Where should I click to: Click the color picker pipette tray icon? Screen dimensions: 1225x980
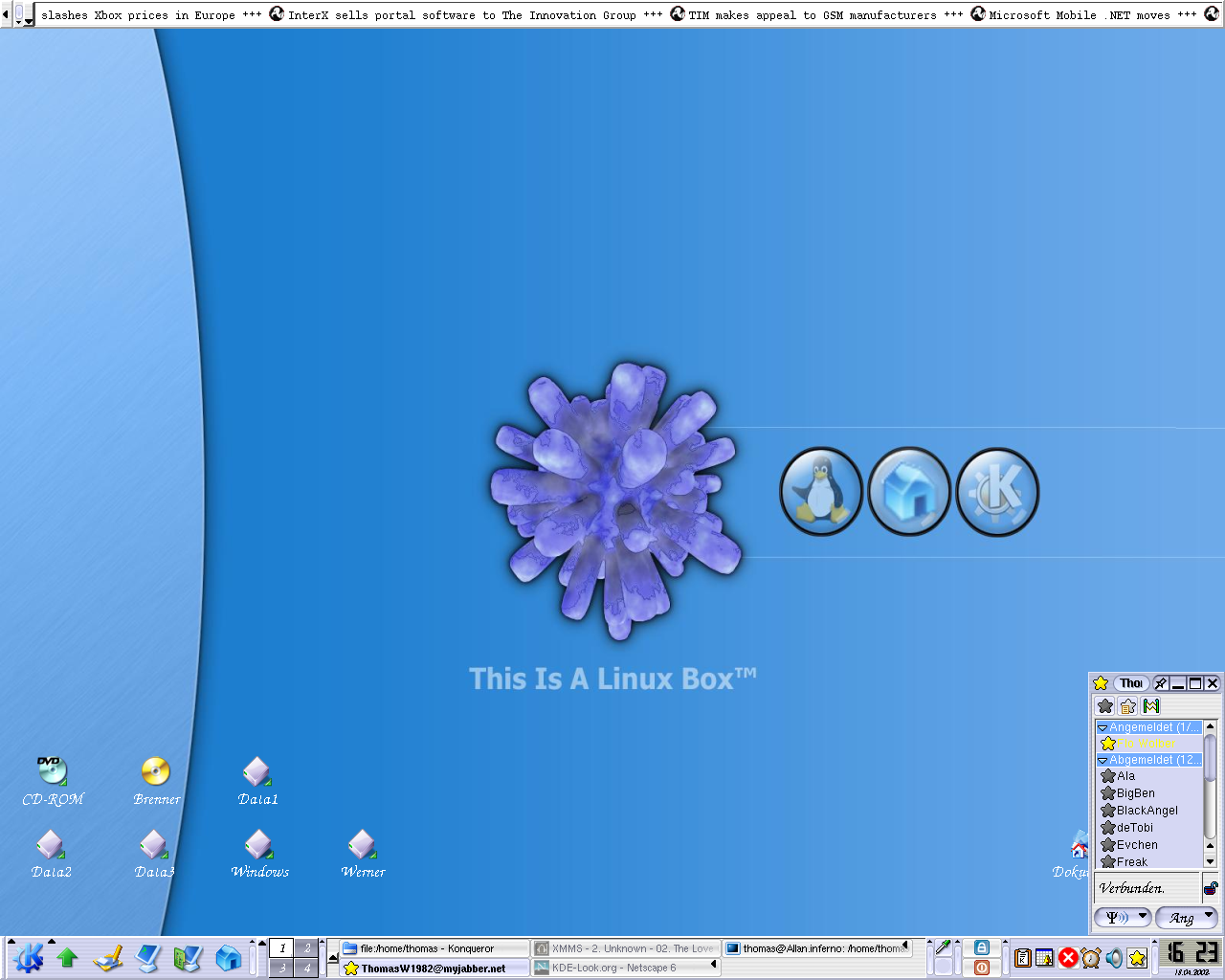click(943, 947)
